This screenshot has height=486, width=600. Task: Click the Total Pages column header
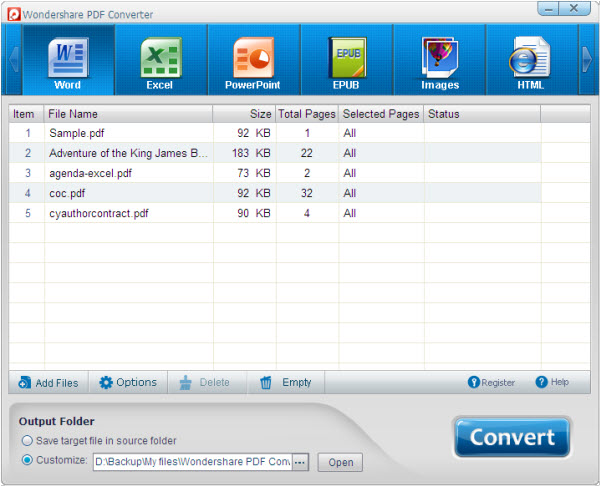coord(307,114)
